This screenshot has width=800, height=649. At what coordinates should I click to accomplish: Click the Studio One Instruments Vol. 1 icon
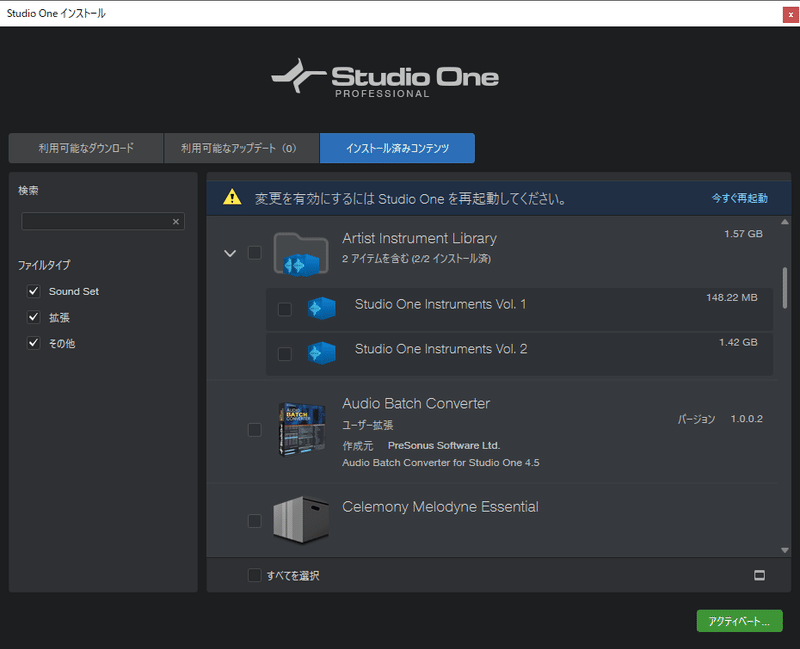coord(321,309)
